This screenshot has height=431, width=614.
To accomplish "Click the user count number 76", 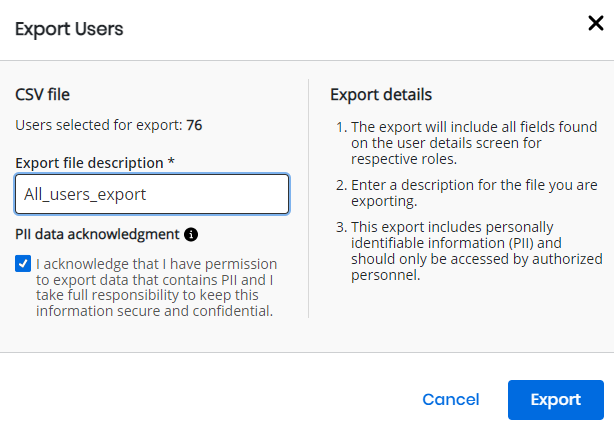I will (x=195, y=126).
